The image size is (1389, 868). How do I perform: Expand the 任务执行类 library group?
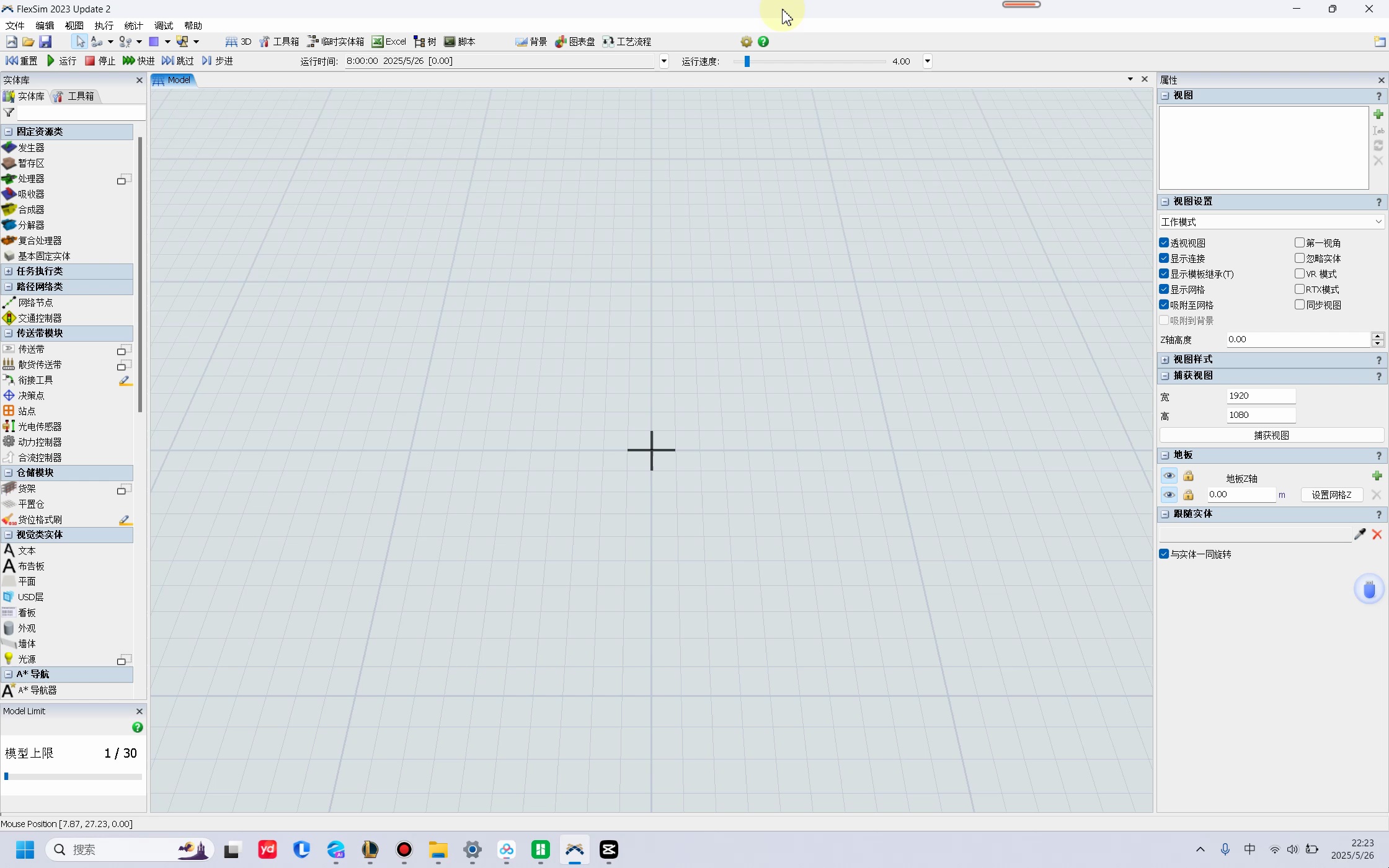click(x=9, y=271)
